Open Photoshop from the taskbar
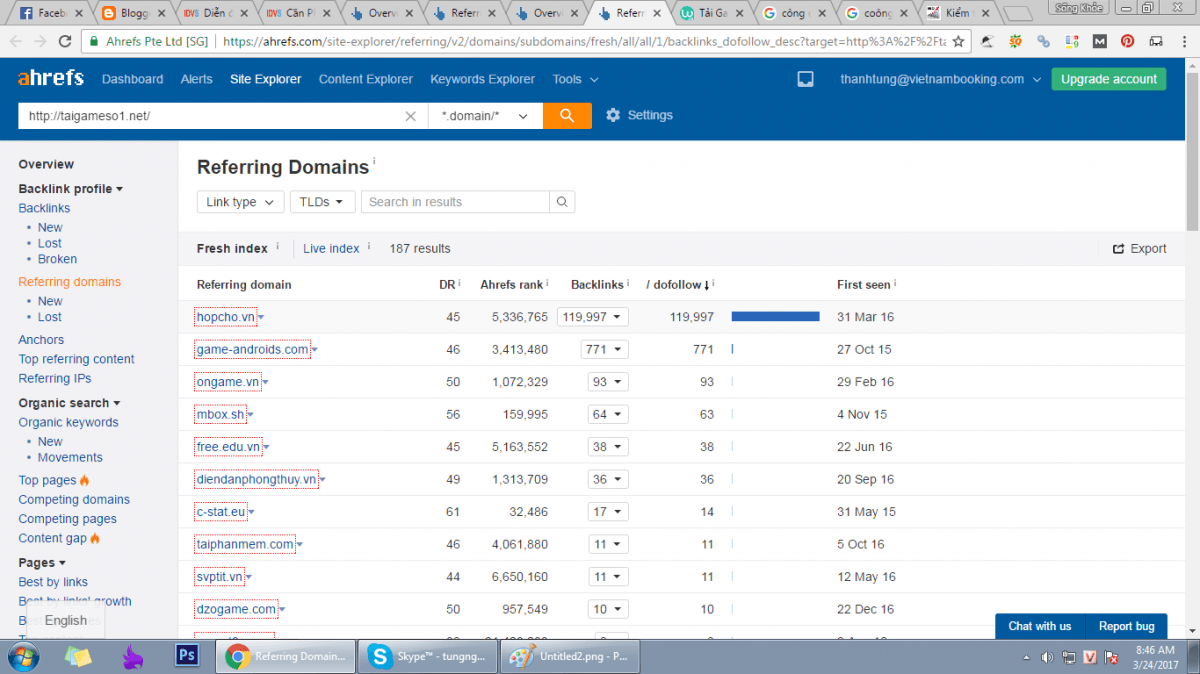This screenshot has width=1200, height=674. click(186, 656)
